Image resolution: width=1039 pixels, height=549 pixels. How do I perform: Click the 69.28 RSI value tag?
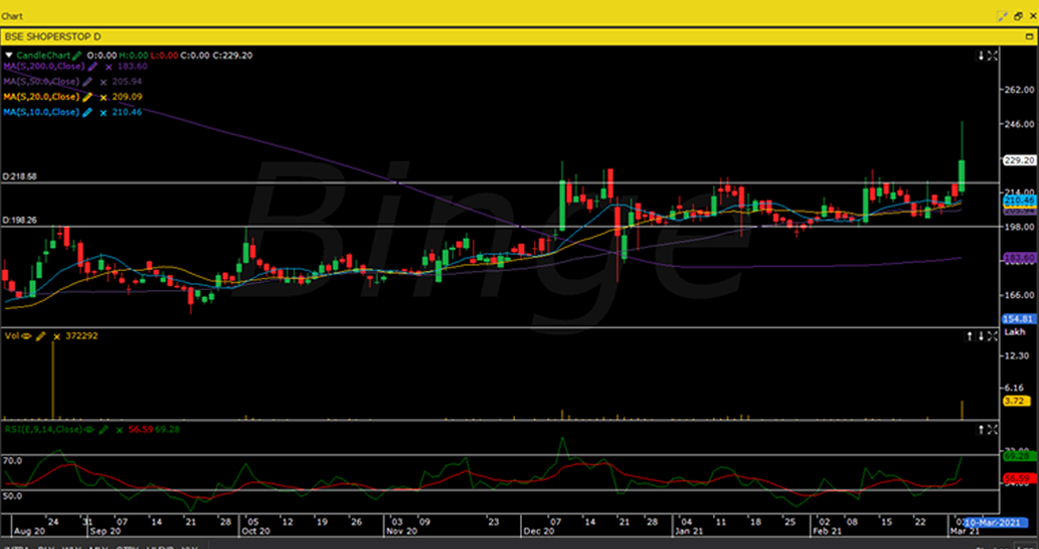point(1020,457)
